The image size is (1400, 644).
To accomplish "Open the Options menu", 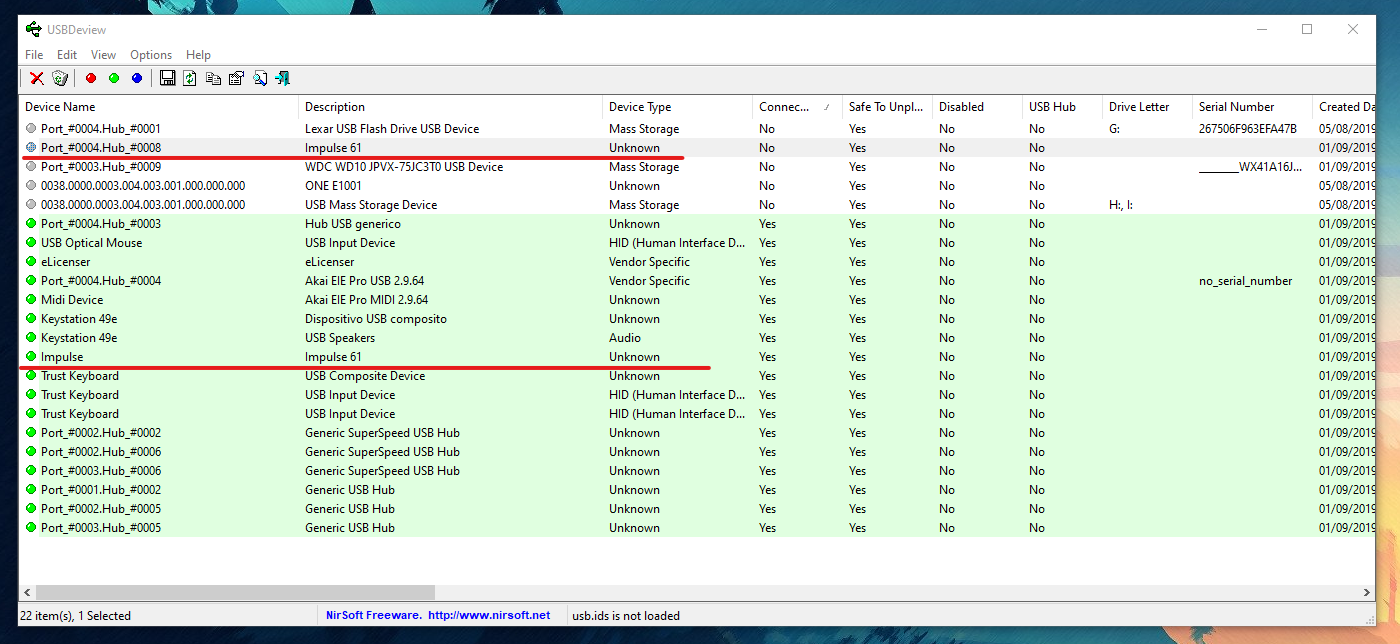I will pyautogui.click(x=151, y=54).
